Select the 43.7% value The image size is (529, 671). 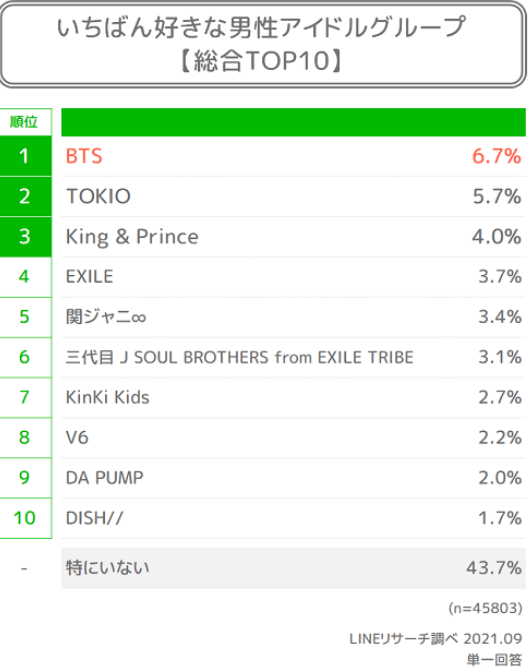coord(494,568)
